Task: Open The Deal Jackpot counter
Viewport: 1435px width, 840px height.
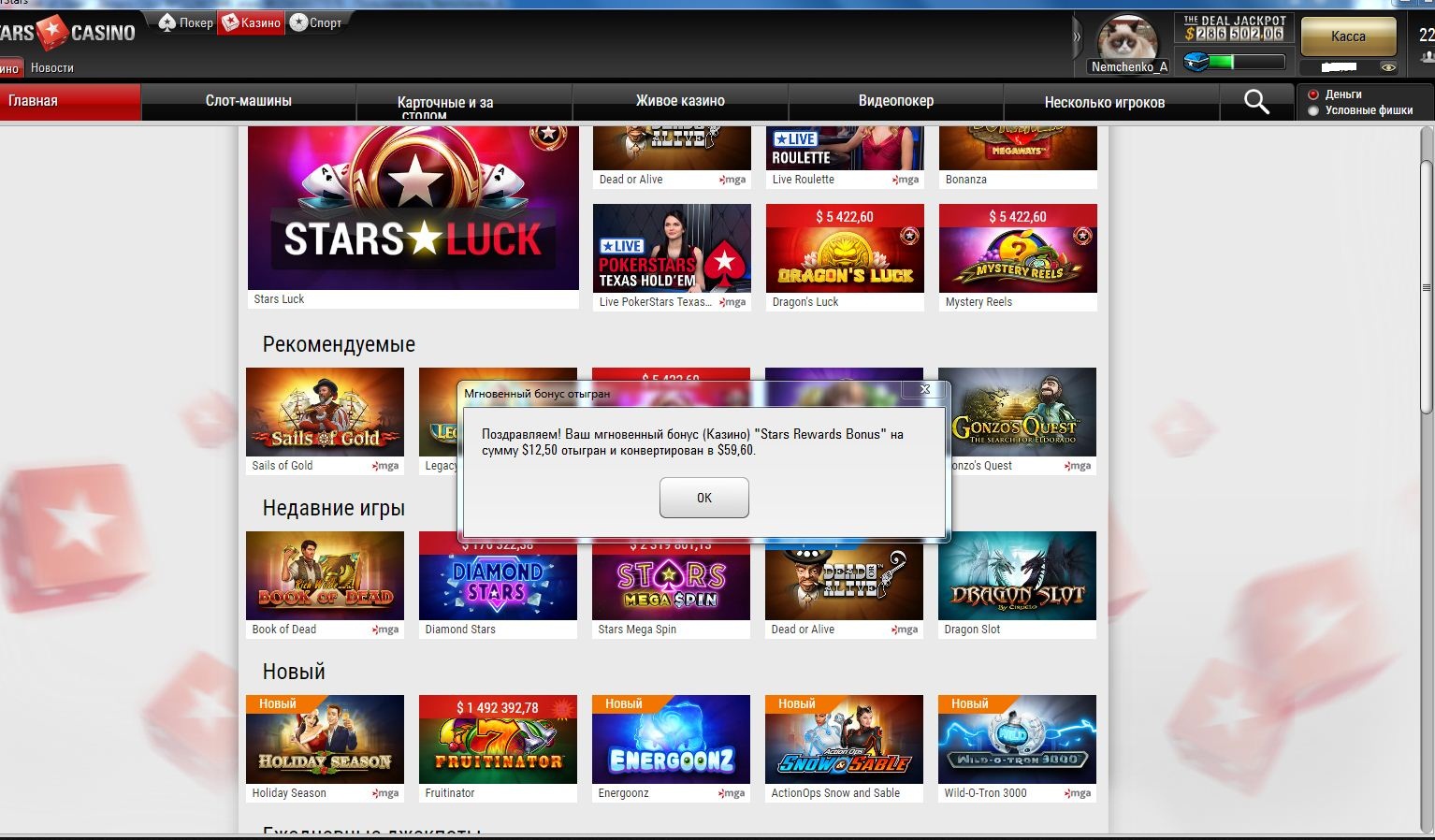Action: [1235, 28]
